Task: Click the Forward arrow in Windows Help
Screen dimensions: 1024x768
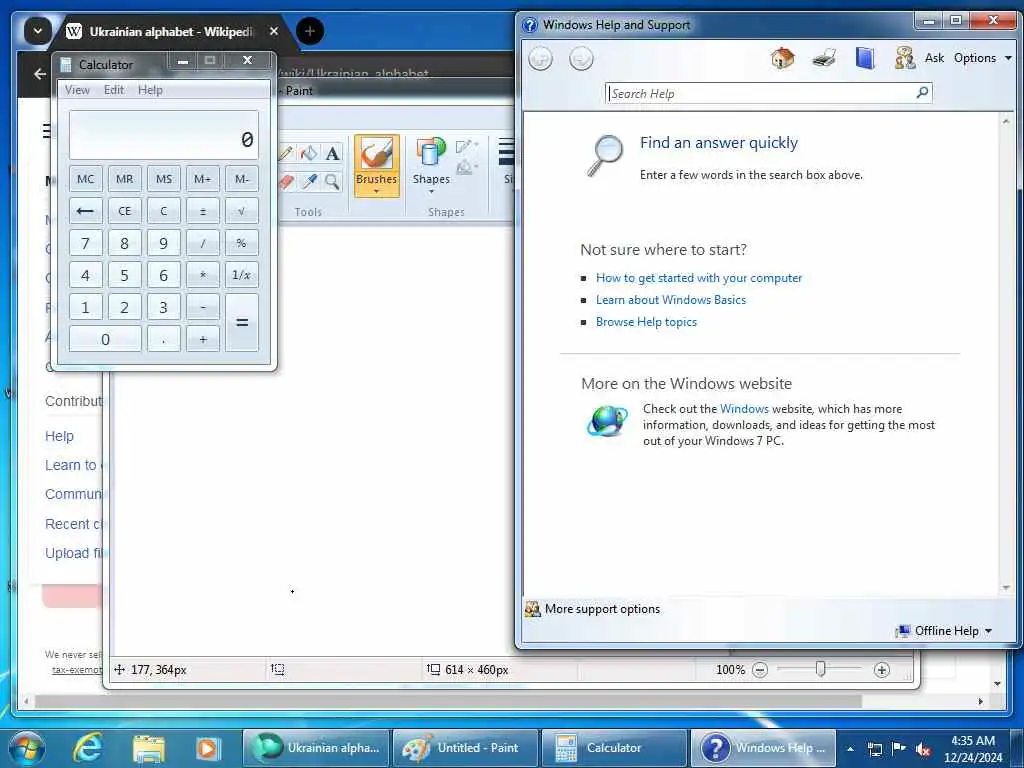Action: point(581,59)
